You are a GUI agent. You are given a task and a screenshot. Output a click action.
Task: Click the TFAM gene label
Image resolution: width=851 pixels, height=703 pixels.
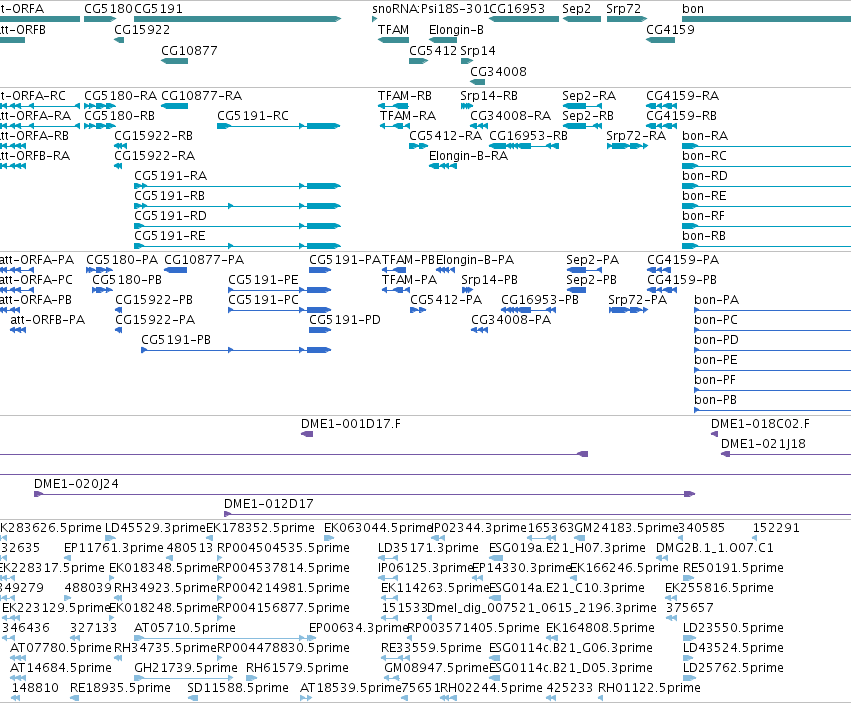[393, 29]
